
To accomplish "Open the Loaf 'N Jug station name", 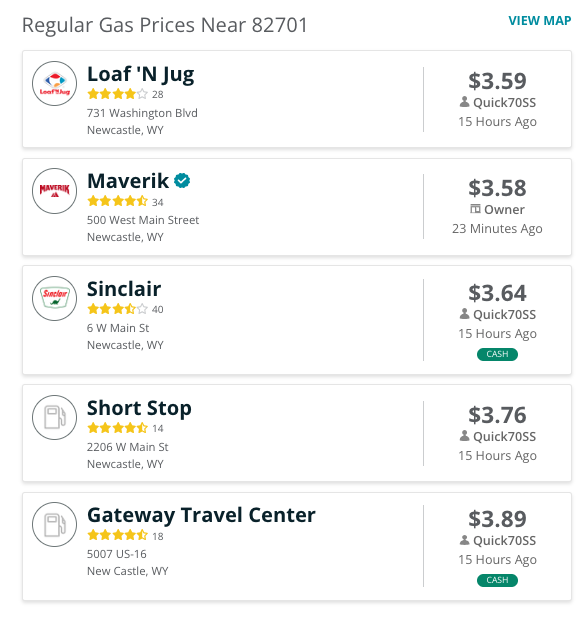I will [141, 74].
